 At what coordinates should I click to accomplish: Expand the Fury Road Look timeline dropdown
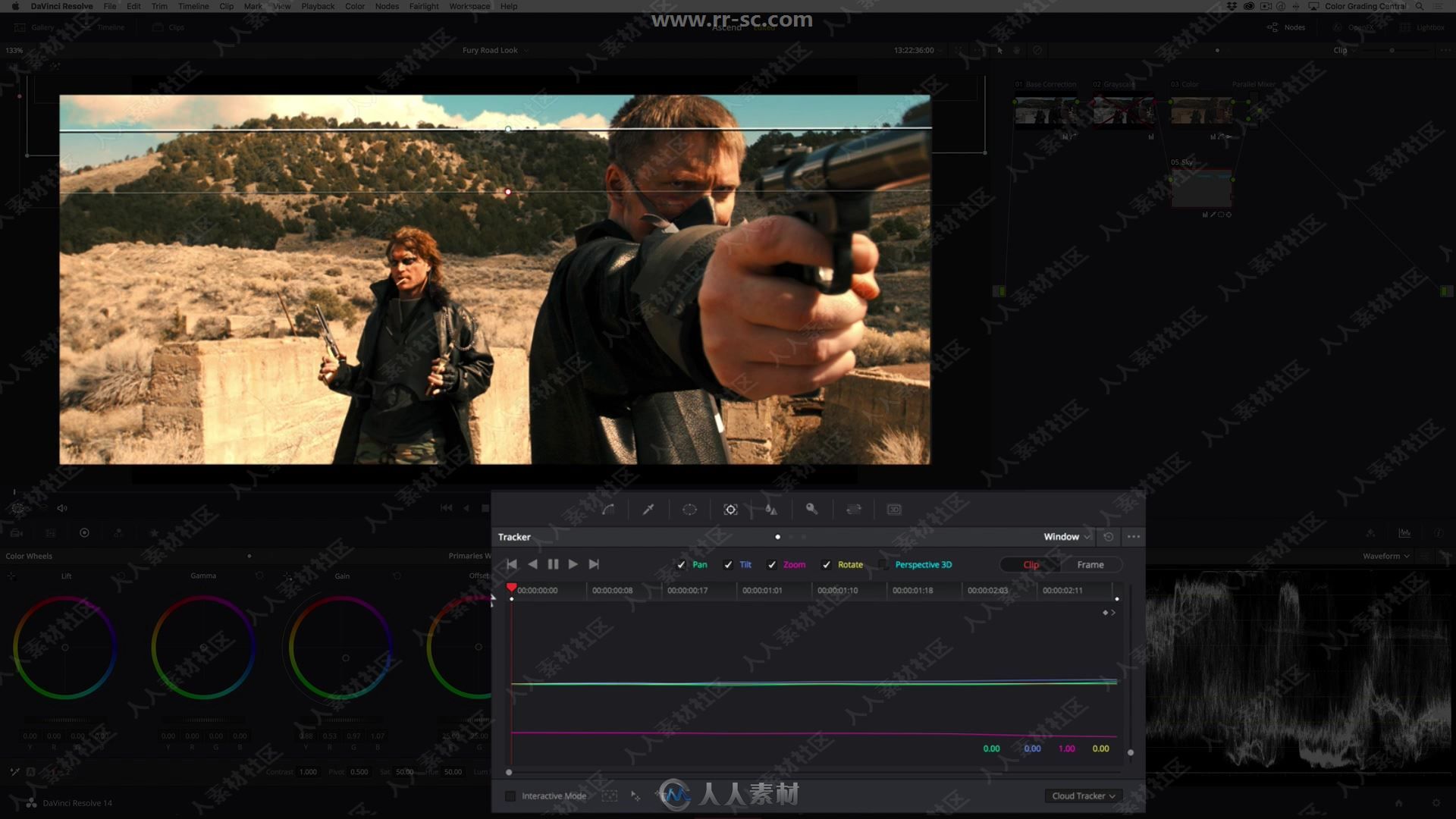496,50
